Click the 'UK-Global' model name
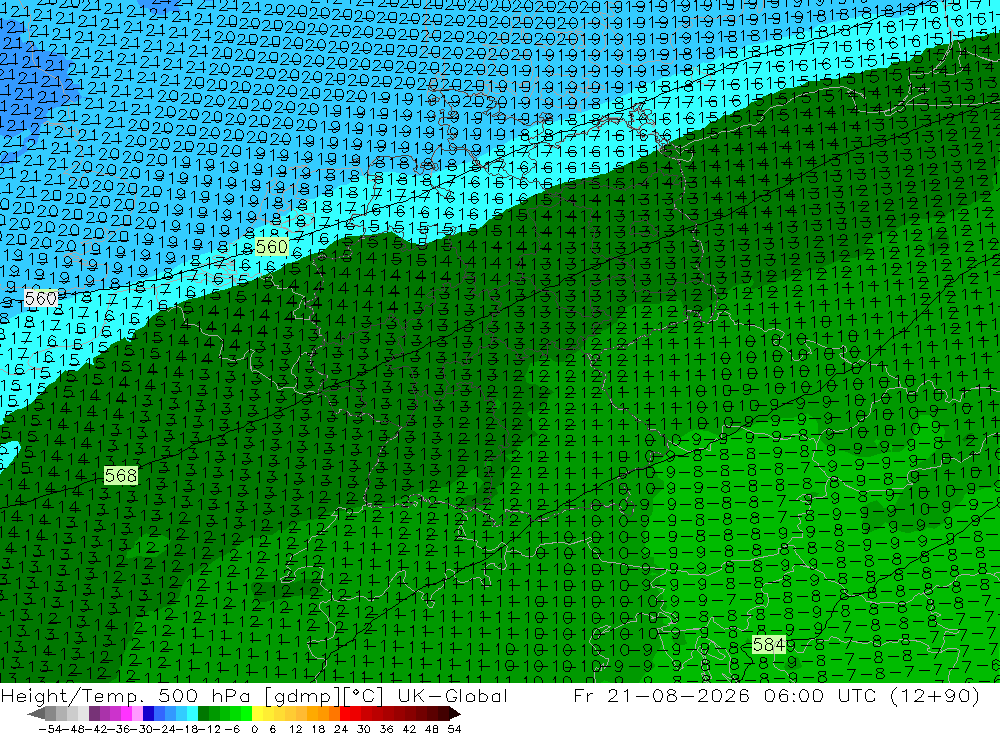This screenshot has height=733, width=1000. (x=452, y=696)
